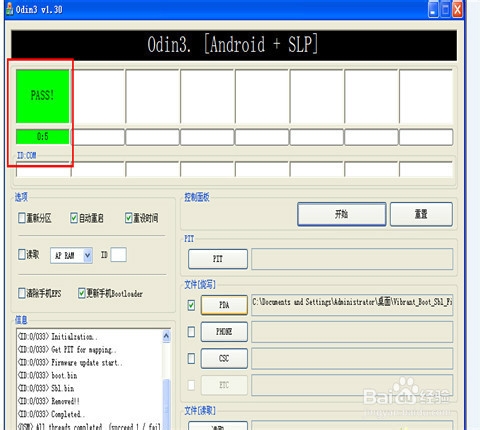The height and width of the screenshot is (430, 480).
Task: Close the Odin3 window
Action: click(458, 10)
